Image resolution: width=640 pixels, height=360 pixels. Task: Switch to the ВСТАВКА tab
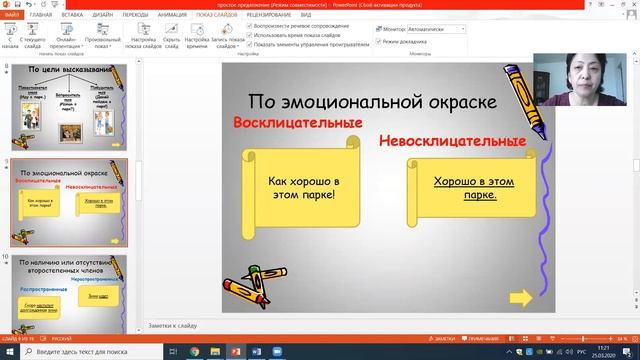[x=72, y=15]
